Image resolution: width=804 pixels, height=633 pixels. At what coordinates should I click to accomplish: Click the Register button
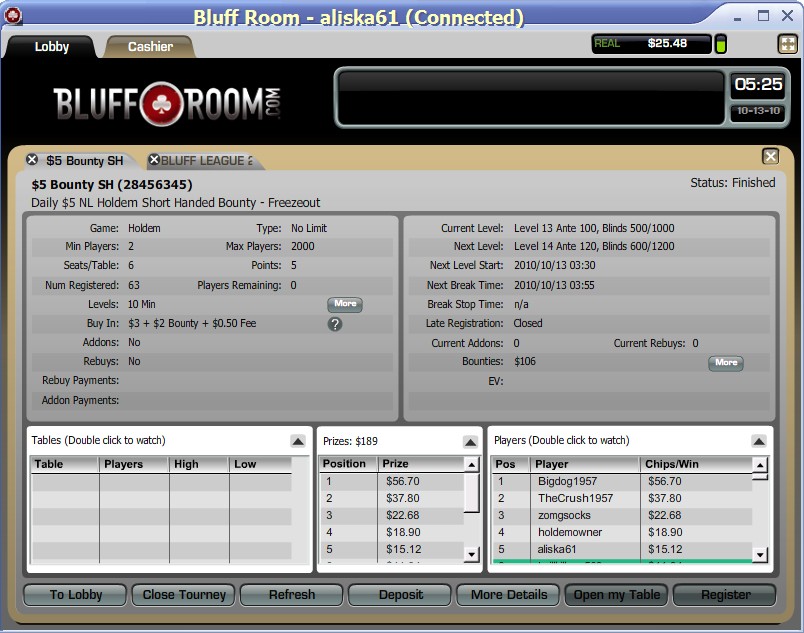(725, 595)
